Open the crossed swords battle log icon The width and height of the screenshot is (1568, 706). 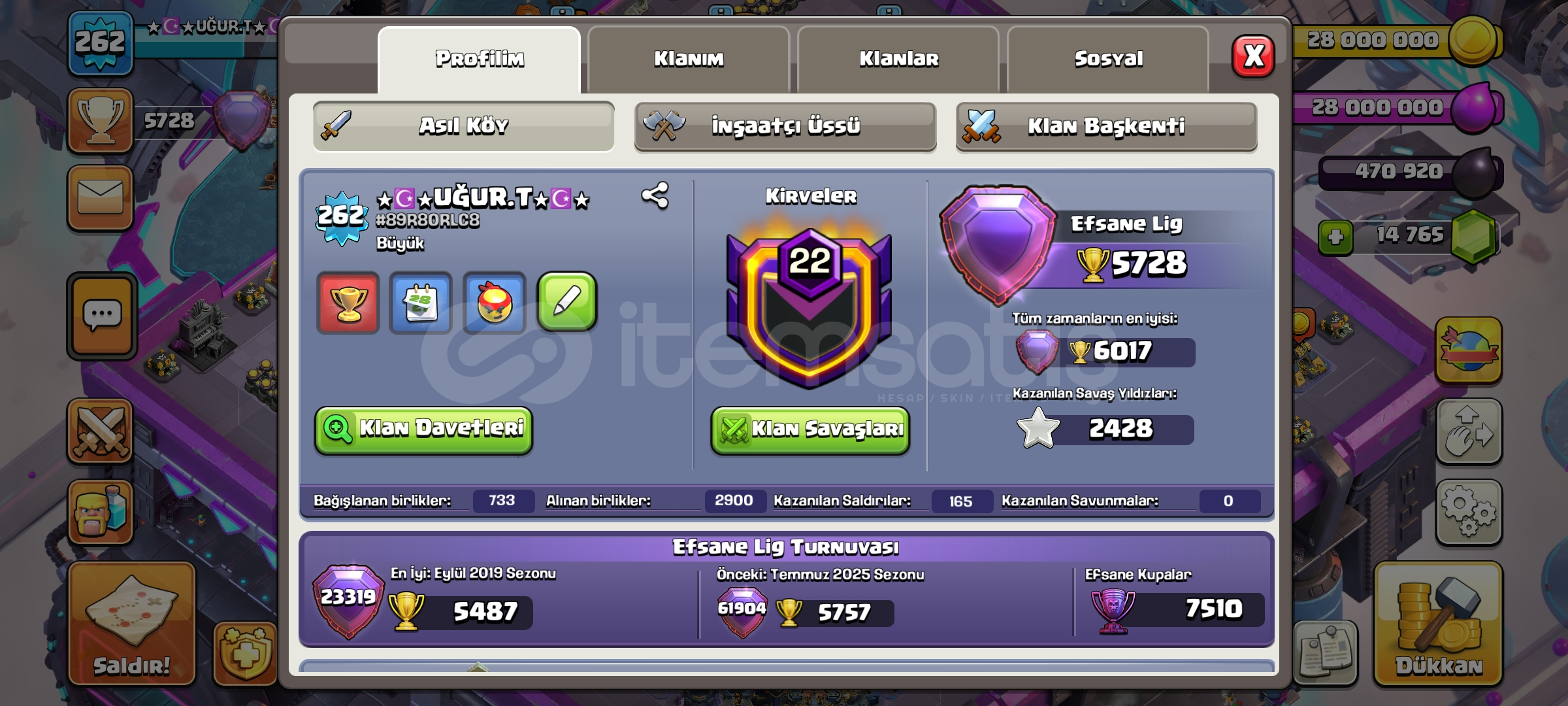pyautogui.click(x=100, y=431)
